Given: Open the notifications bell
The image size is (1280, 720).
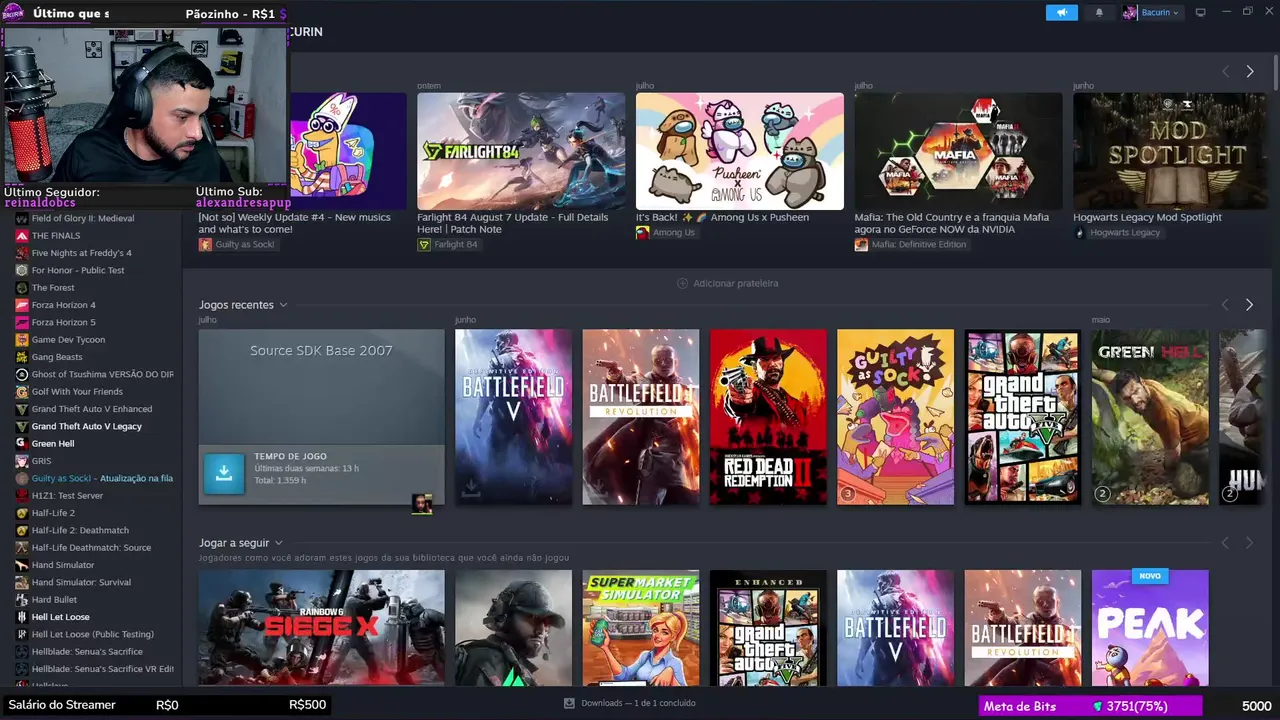Looking at the screenshot, I should click(1099, 13).
